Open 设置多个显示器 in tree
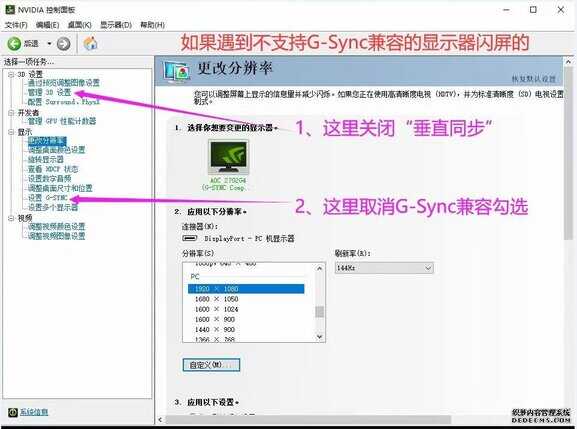This screenshot has width=577, height=429. pos(53,207)
